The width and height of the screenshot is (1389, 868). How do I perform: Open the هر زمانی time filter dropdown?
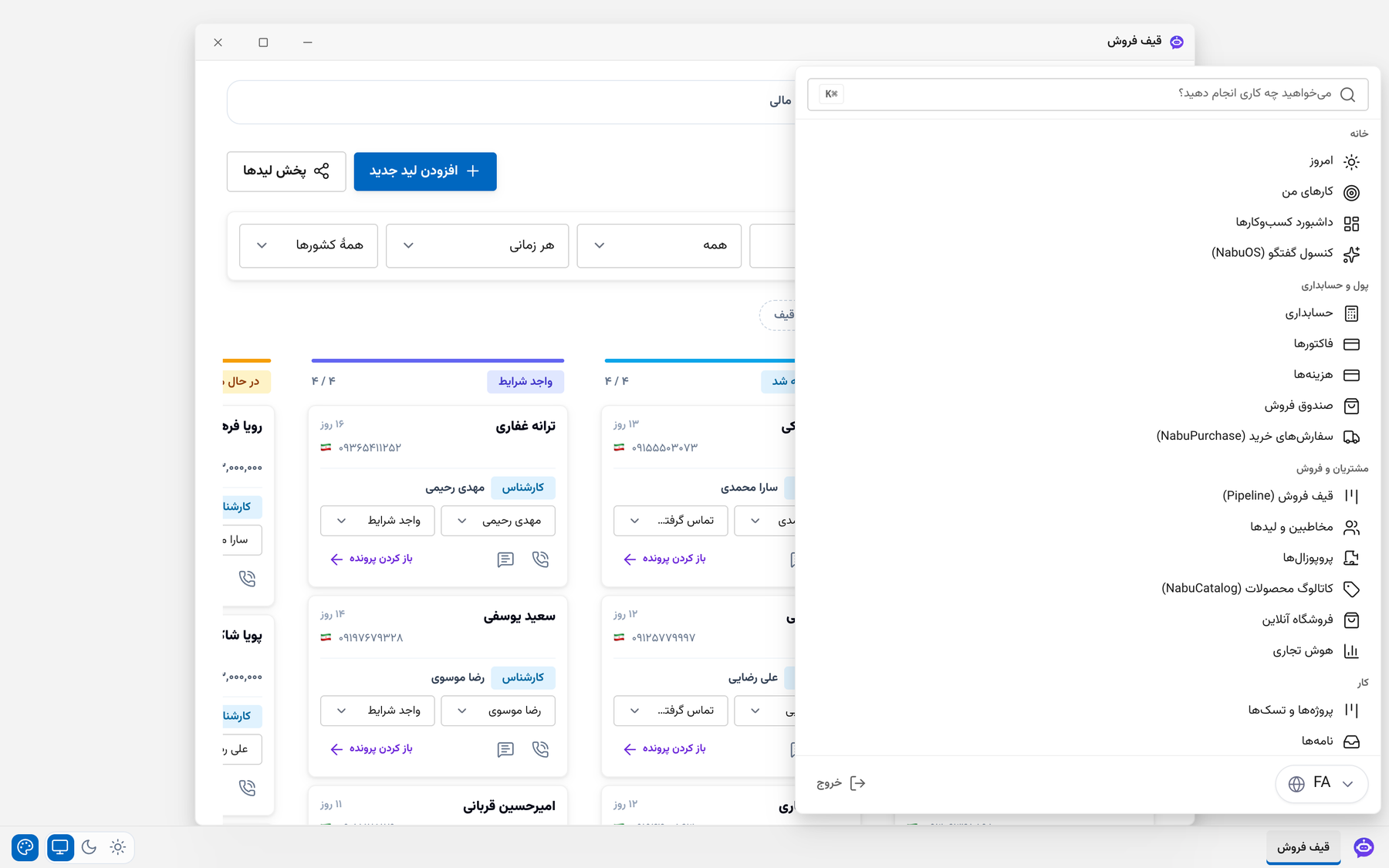point(477,245)
